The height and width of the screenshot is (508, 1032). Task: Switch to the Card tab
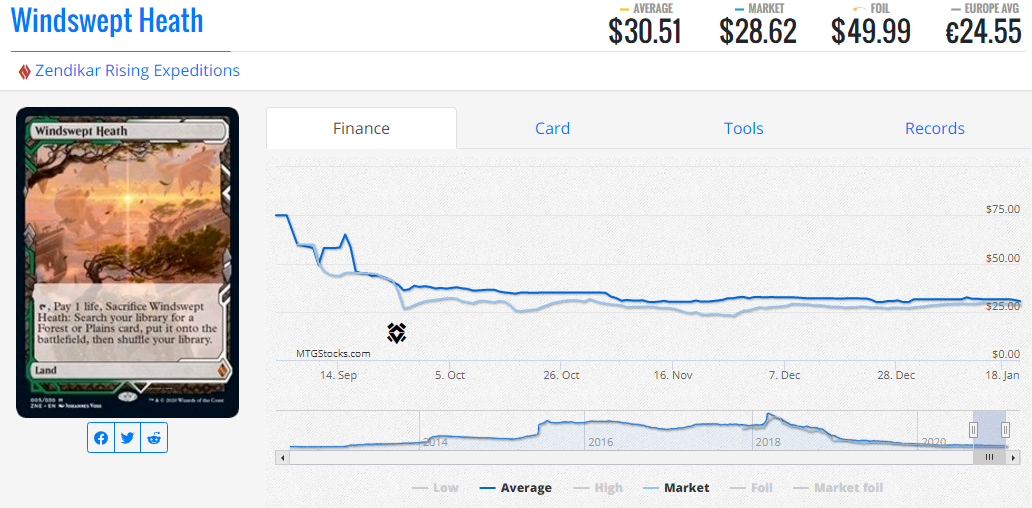point(552,128)
